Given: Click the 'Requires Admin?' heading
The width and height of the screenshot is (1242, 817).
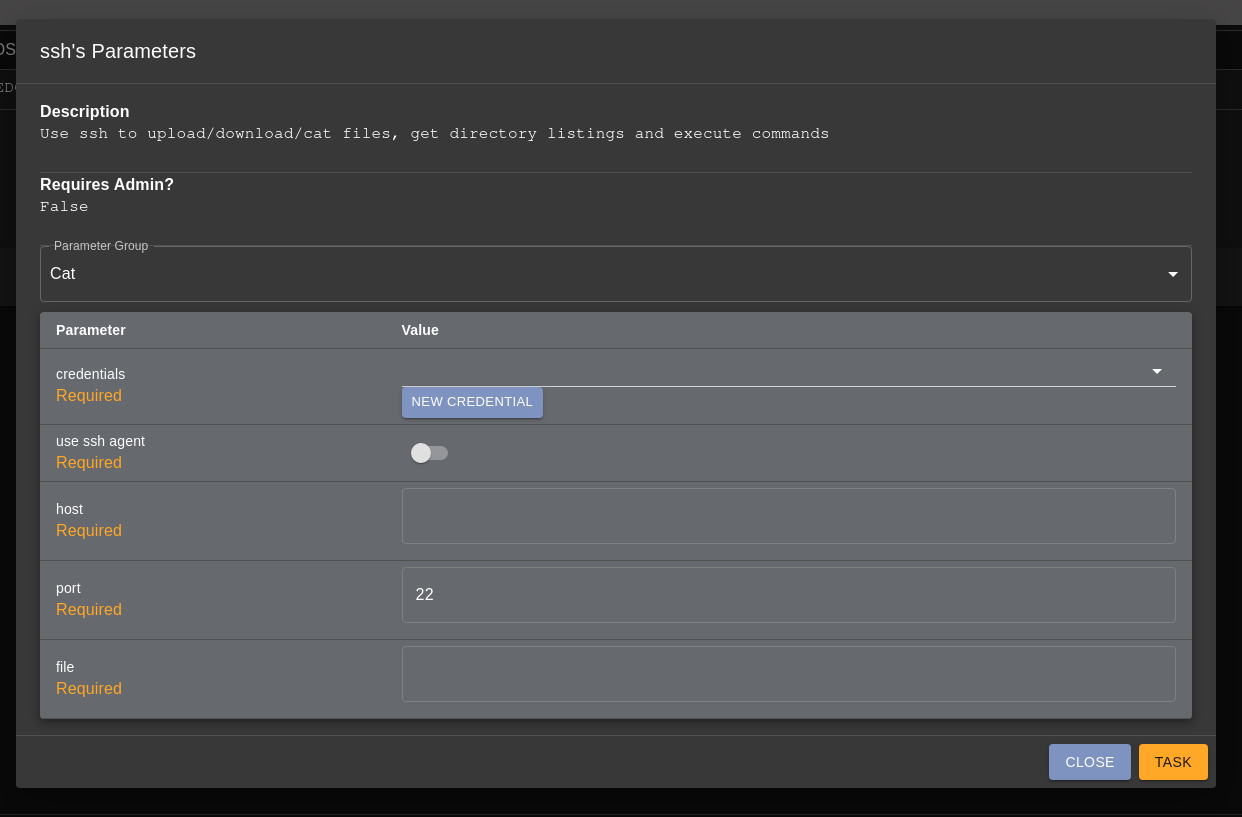Looking at the screenshot, I should click(x=107, y=184).
